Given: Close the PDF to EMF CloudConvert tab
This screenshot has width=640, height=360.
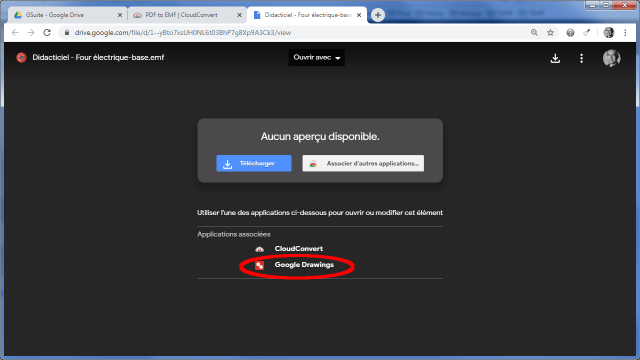Looking at the screenshot, I should (239, 15).
